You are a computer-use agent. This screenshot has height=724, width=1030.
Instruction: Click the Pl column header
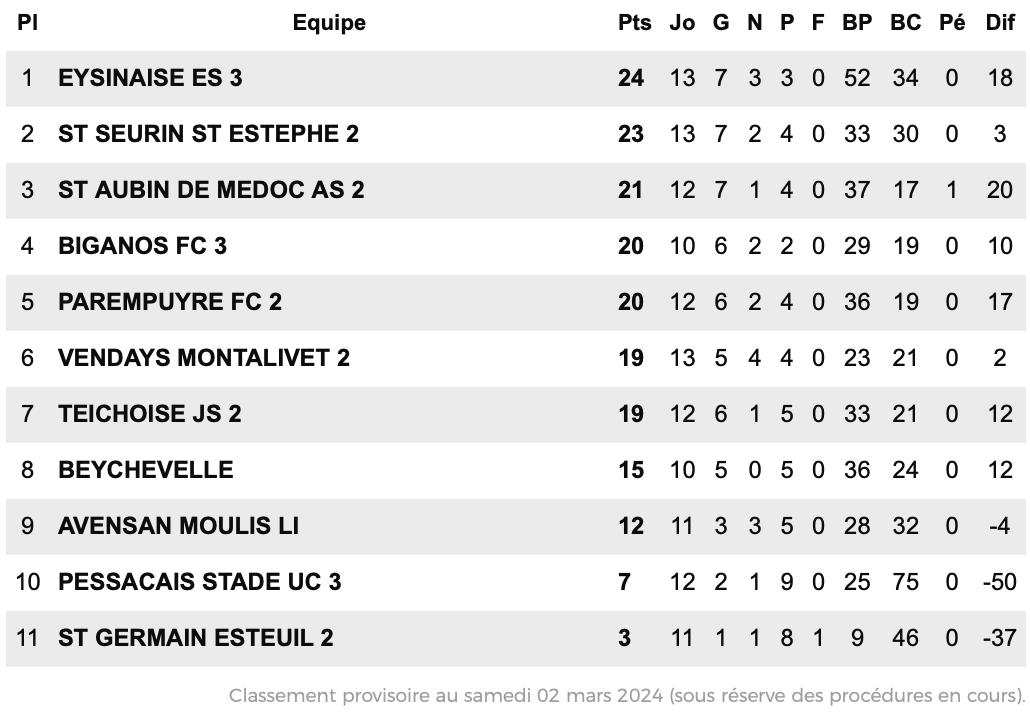point(27,22)
